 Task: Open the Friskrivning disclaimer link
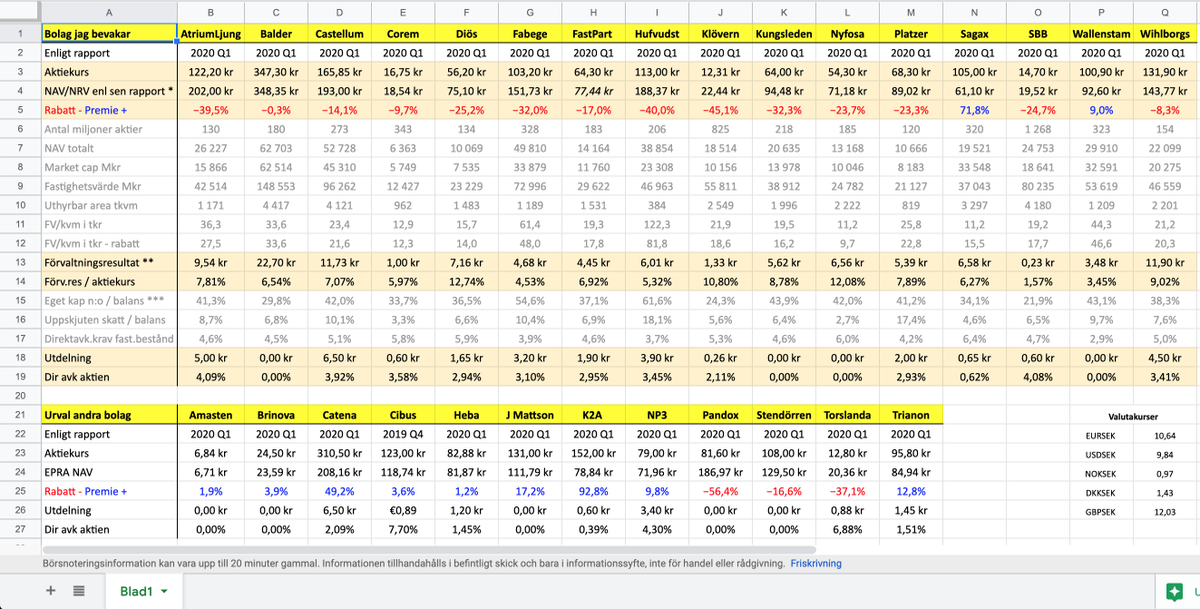pyautogui.click(x=815, y=563)
